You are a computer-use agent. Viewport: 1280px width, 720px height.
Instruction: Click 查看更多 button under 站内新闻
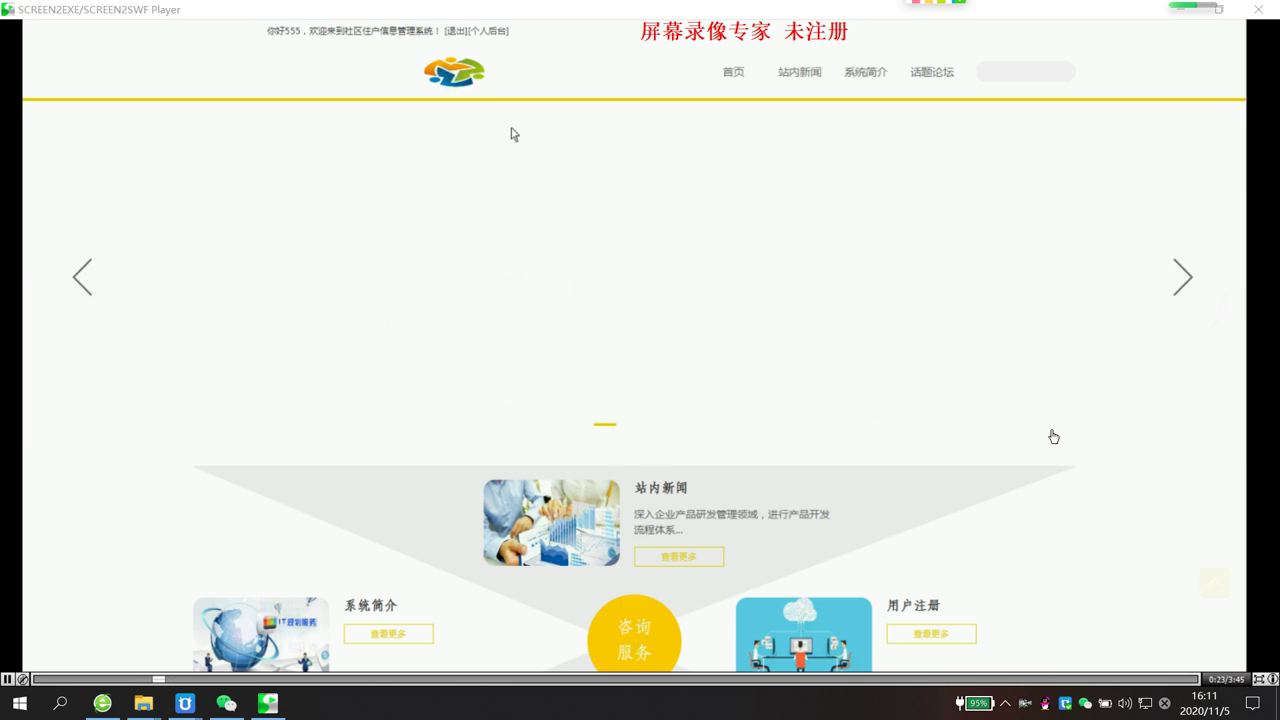pos(678,557)
